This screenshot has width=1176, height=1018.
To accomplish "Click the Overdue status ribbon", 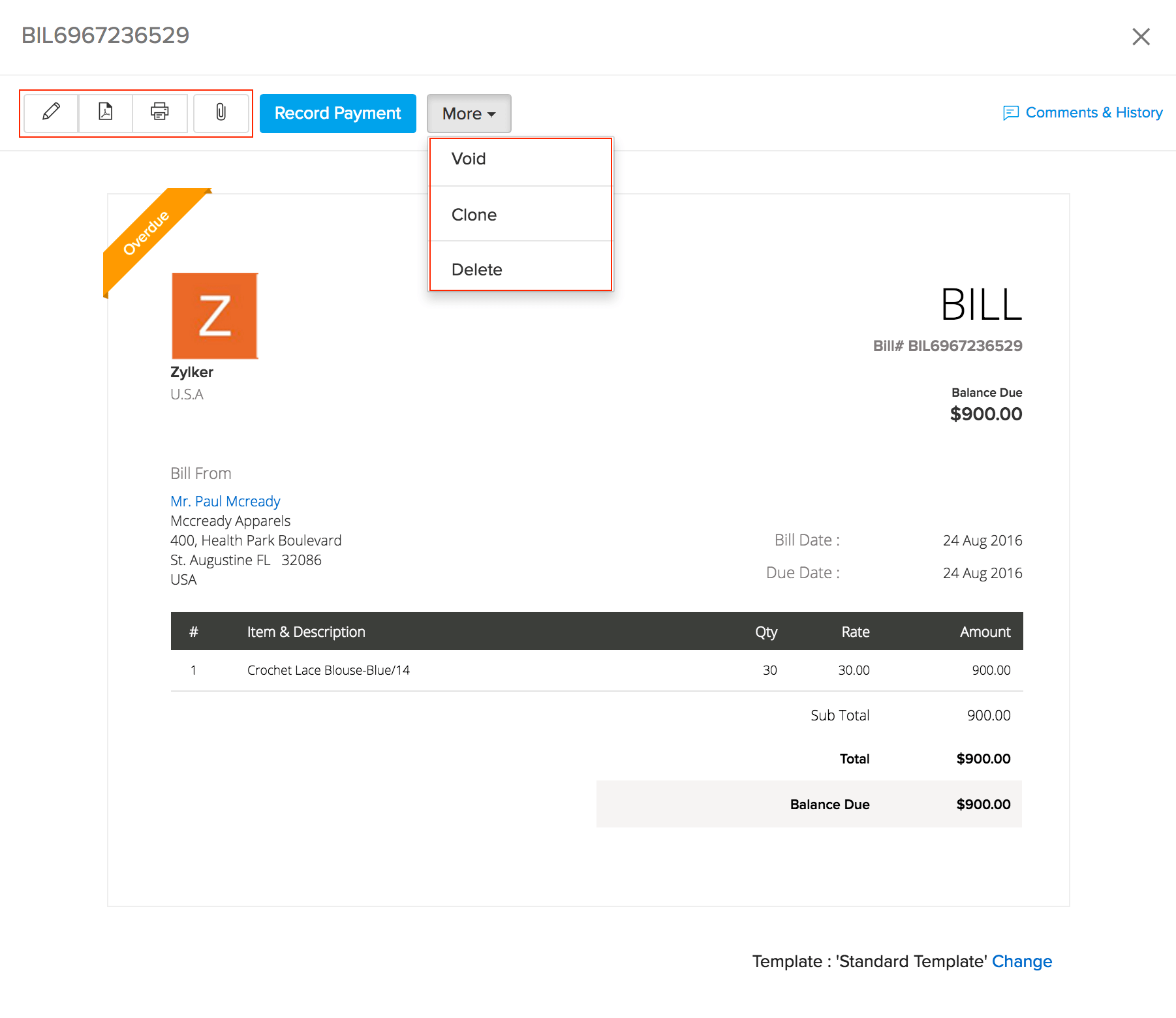I will (146, 232).
